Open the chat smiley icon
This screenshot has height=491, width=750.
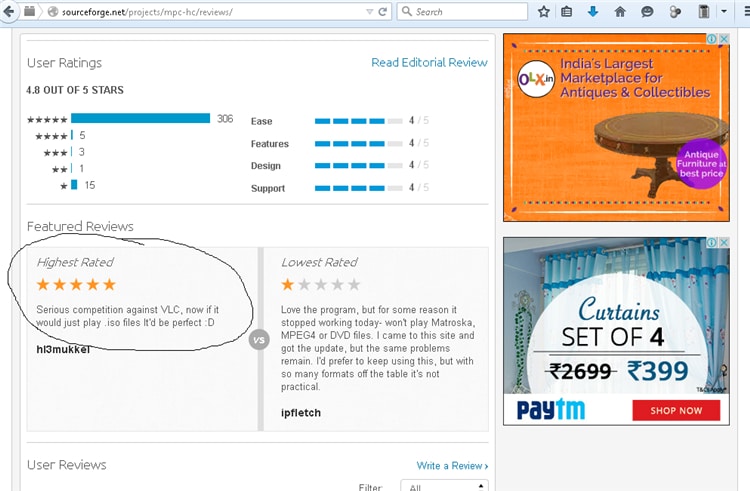647,11
